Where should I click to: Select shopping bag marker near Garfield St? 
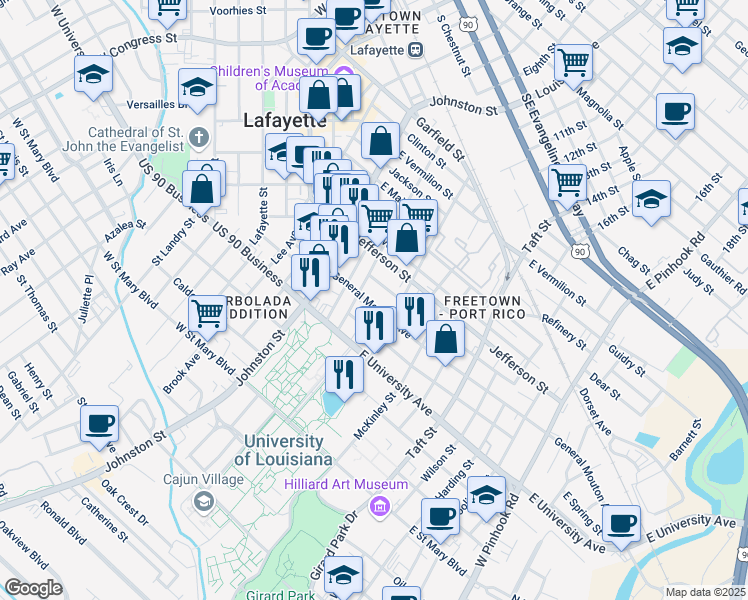(381, 142)
